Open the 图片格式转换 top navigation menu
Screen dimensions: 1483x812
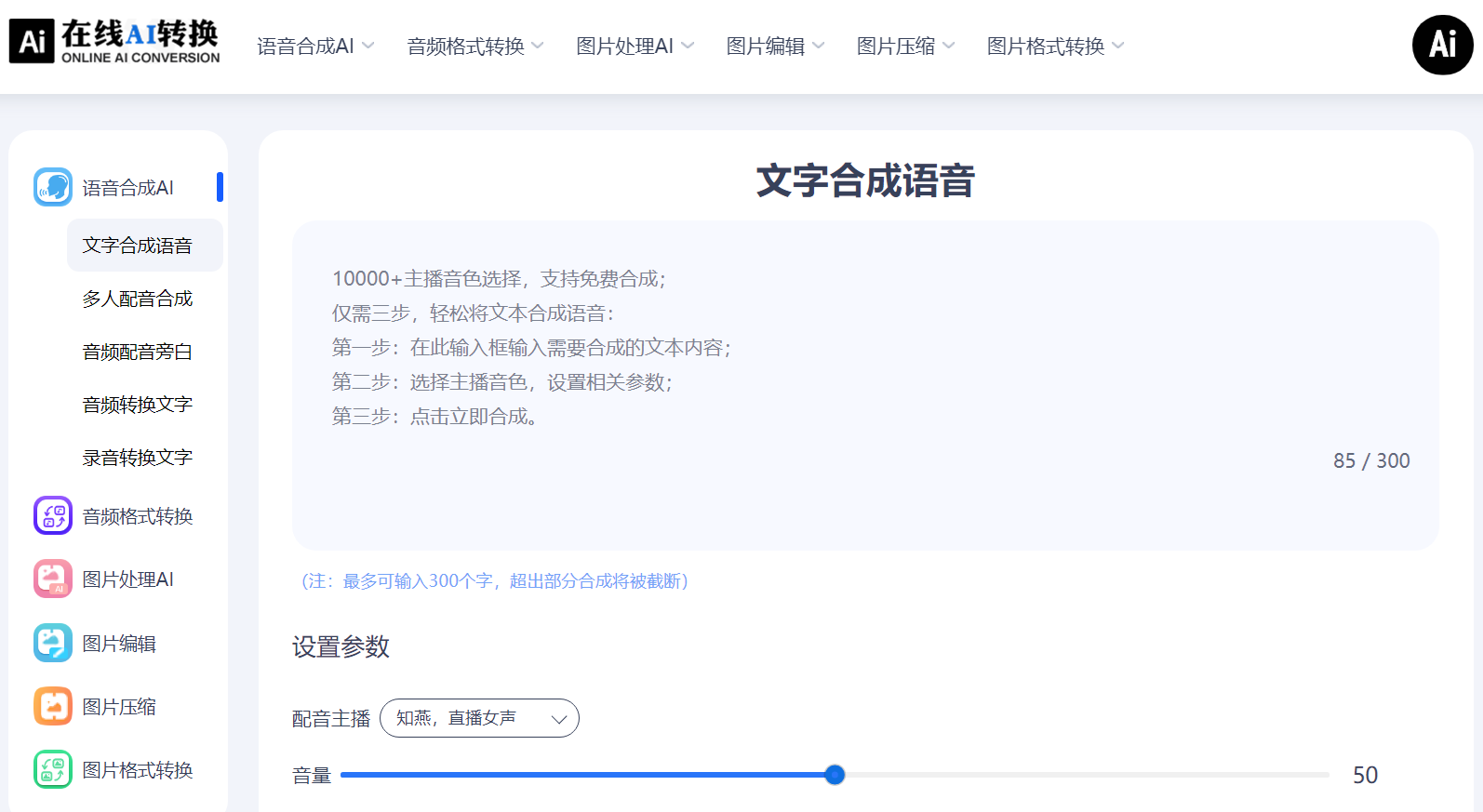[1055, 47]
